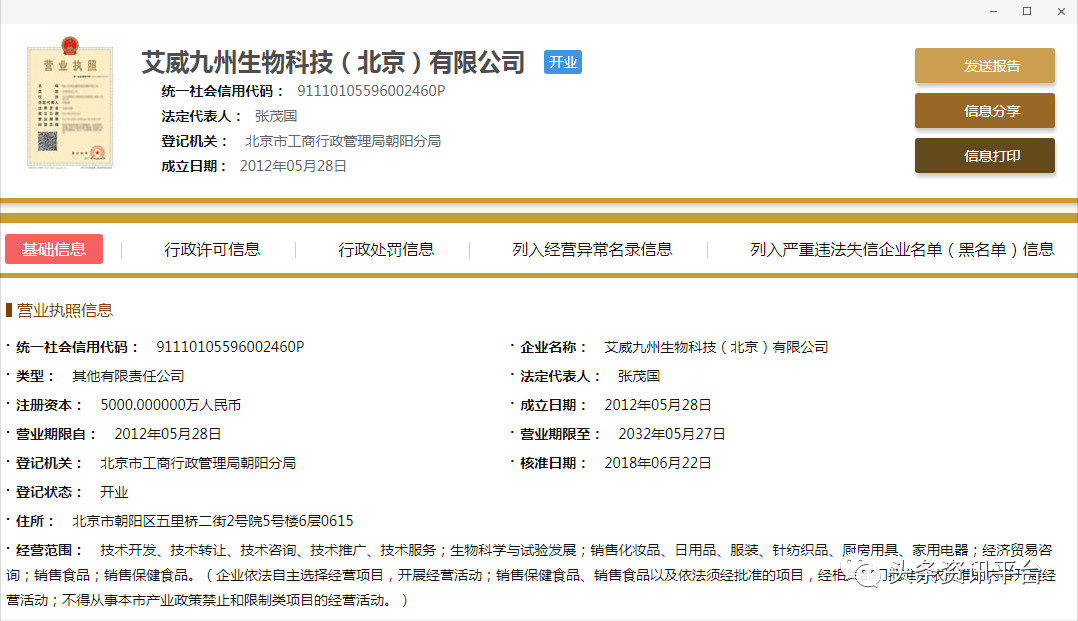1078x621 pixels.
Task: Select the 基础信息 tab
Action: (x=54, y=249)
